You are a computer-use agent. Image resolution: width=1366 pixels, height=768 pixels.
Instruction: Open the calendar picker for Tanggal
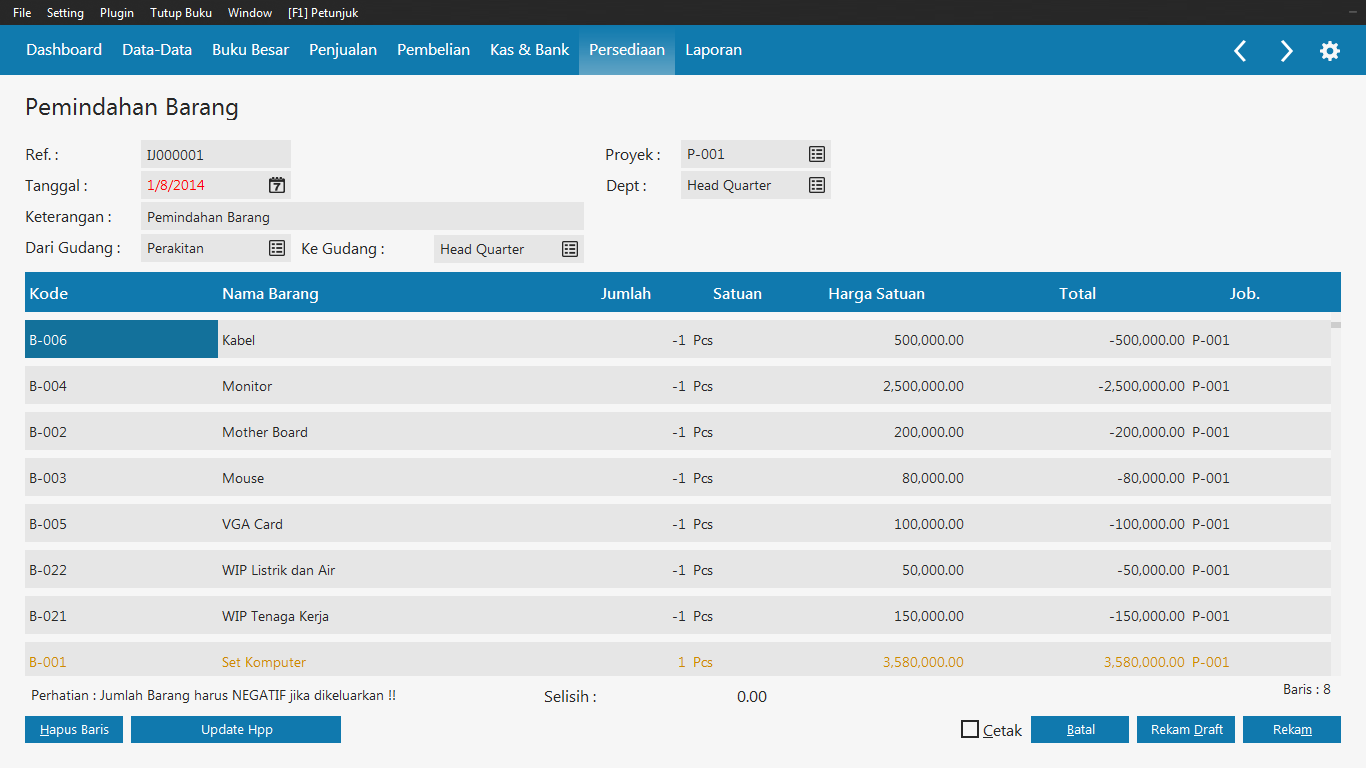[x=277, y=185]
